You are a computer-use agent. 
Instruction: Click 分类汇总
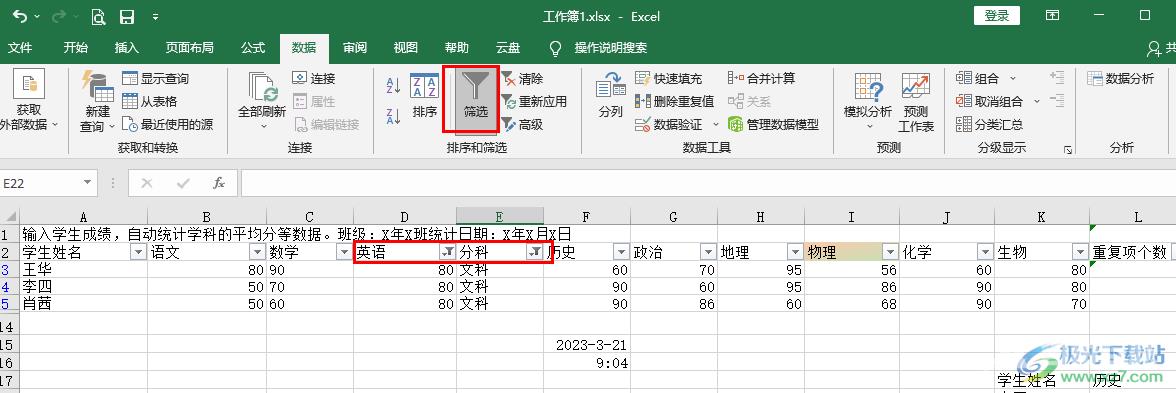tap(990, 124)
